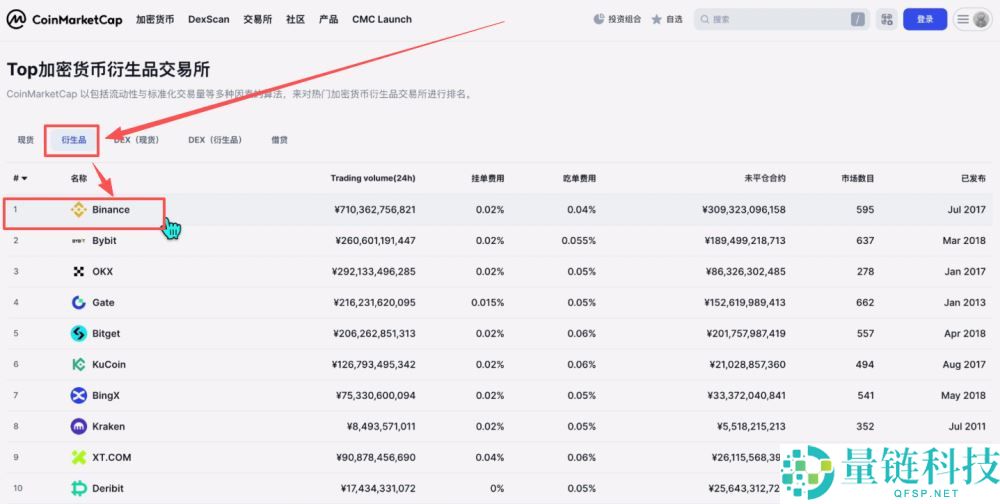This screenshot has height=504, width=1000.
Task: Click the Bybit logo icon
Action: (x=78, y=241)
